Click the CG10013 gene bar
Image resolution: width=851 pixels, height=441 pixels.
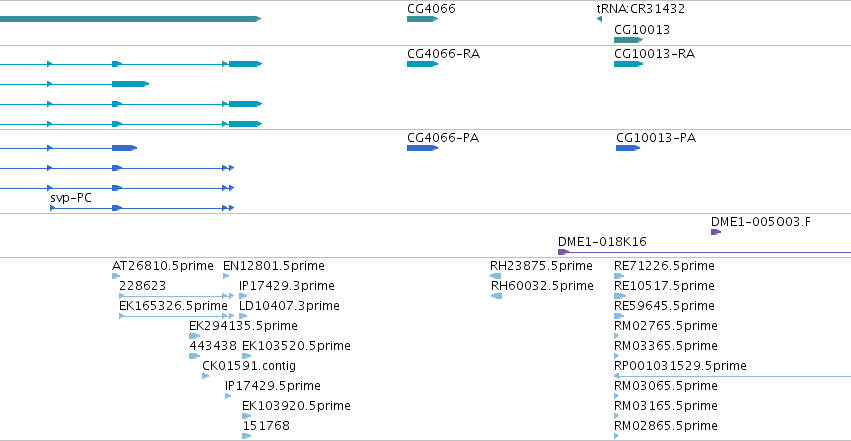[628, 40]
